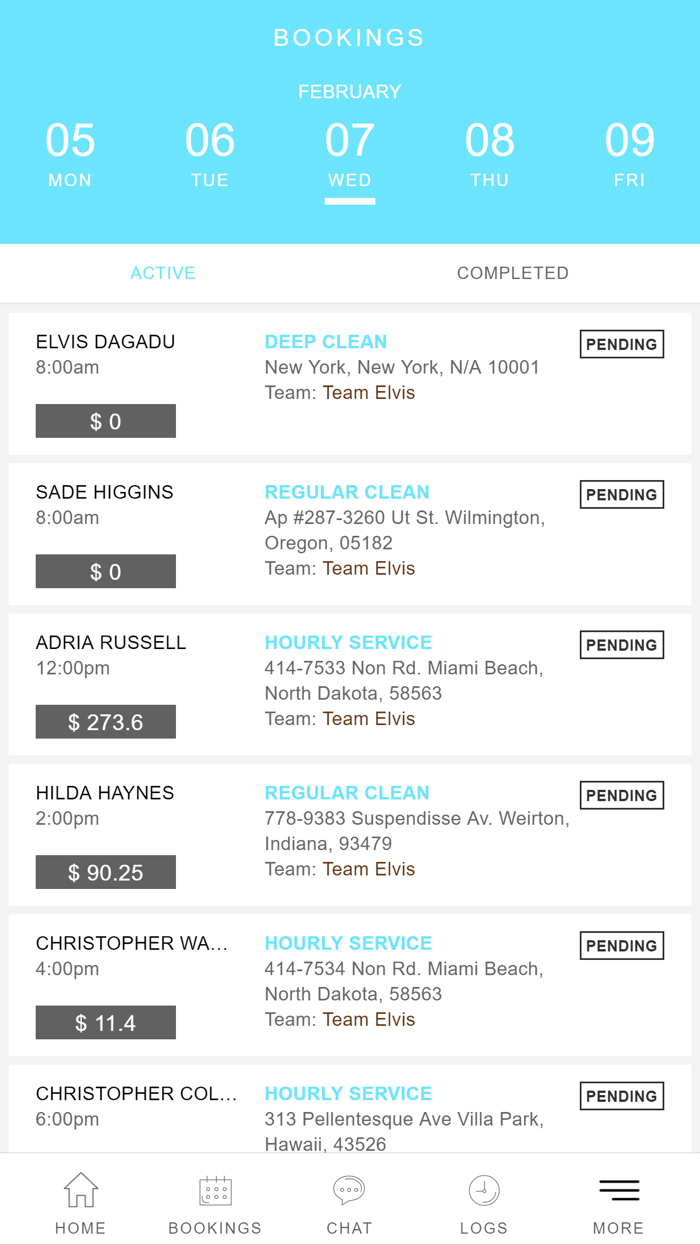Click Team Elvis link on Hilda Haynes booking

click(x=368, y=869)
